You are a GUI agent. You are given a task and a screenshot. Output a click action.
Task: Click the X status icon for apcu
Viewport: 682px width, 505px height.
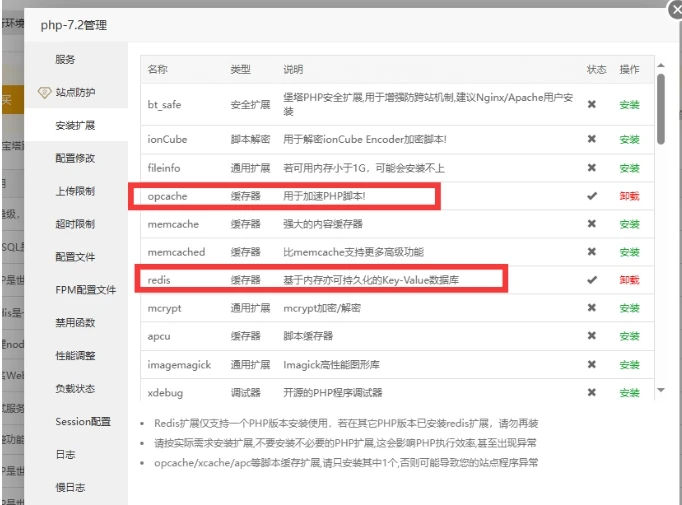[x=592, y=335]
